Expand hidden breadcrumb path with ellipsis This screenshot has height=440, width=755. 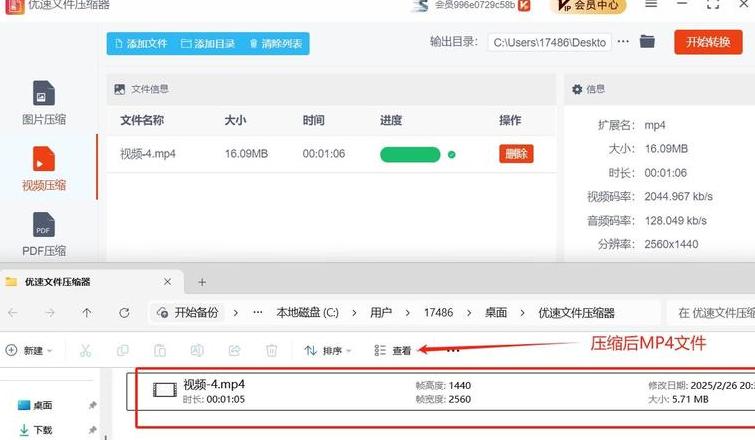click(258, 313)
